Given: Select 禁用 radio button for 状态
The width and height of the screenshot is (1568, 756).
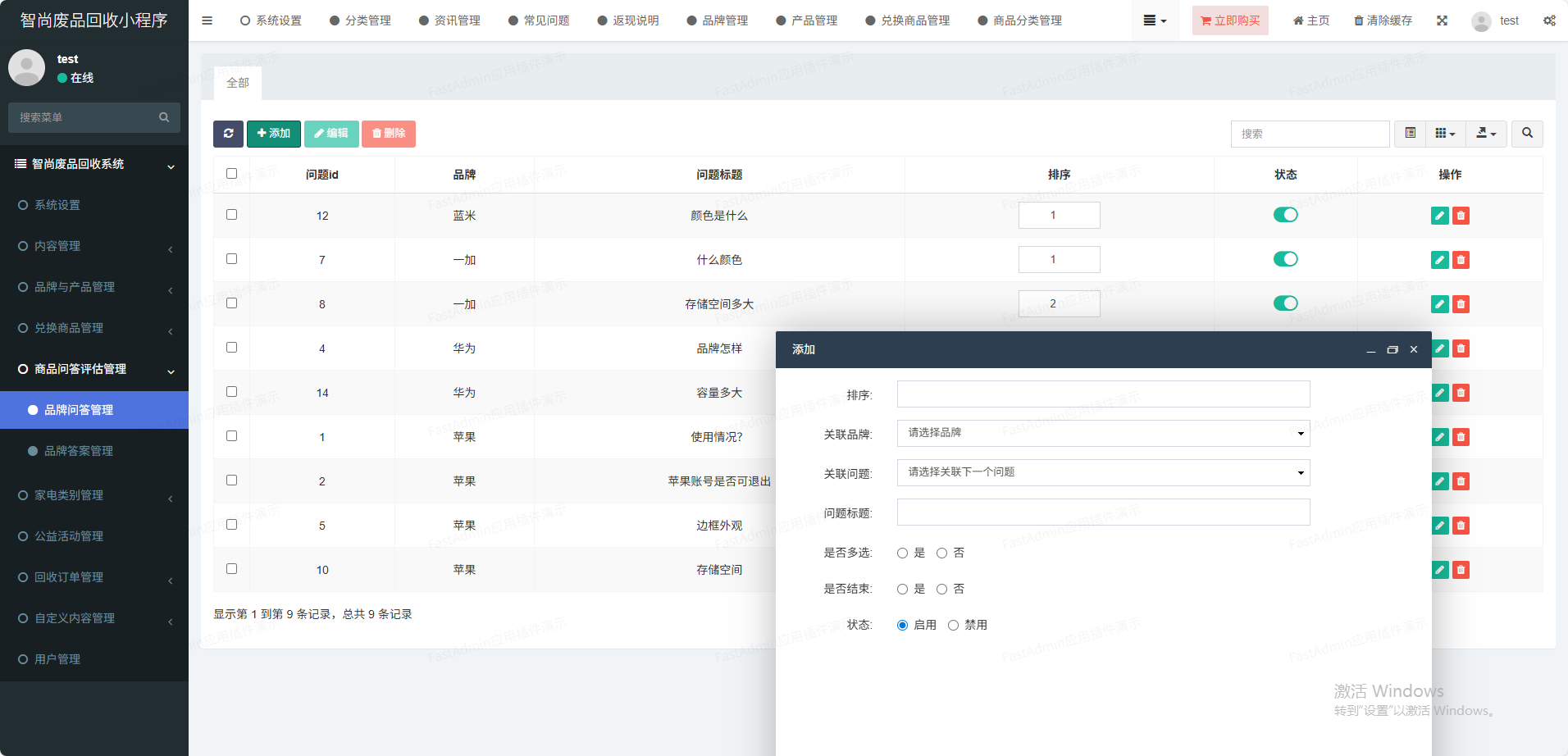Looking at the screenshot, I should (953, 625).
